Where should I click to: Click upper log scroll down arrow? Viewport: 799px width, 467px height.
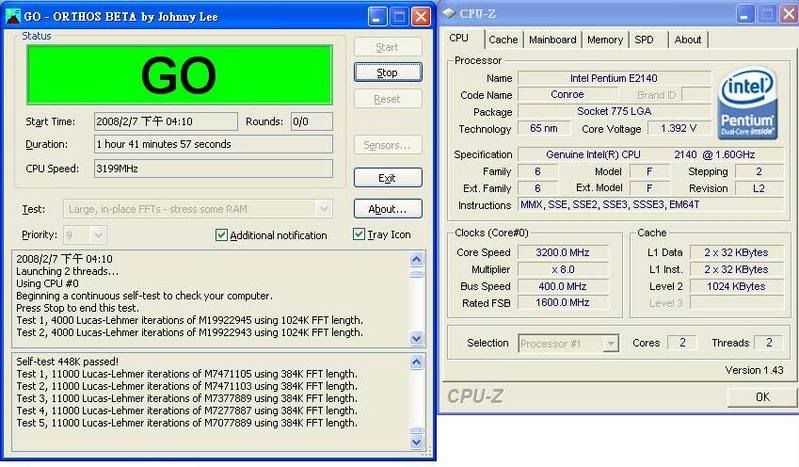[416, 339]
